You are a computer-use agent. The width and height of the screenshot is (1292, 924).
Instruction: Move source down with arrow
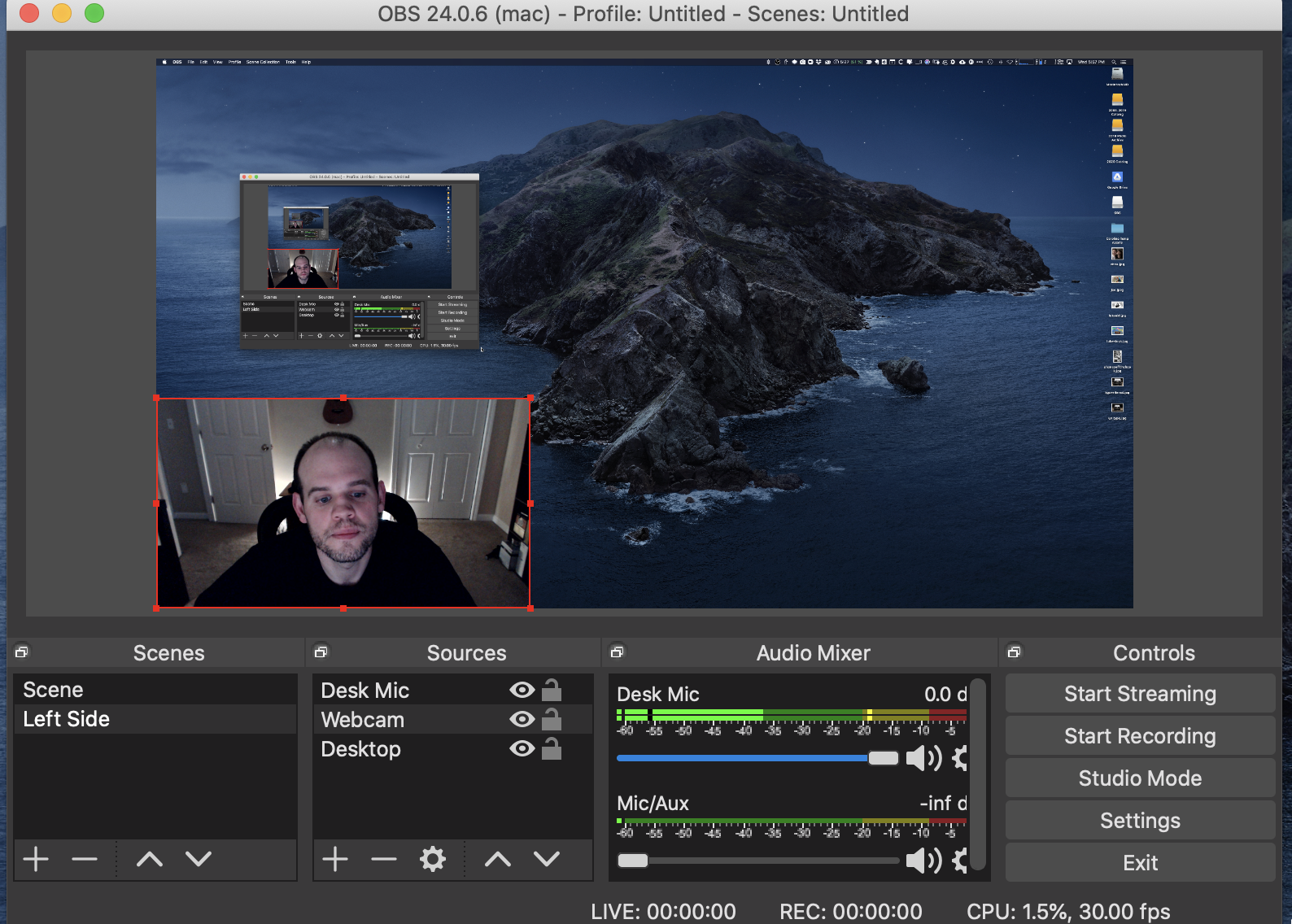[547, 859]
